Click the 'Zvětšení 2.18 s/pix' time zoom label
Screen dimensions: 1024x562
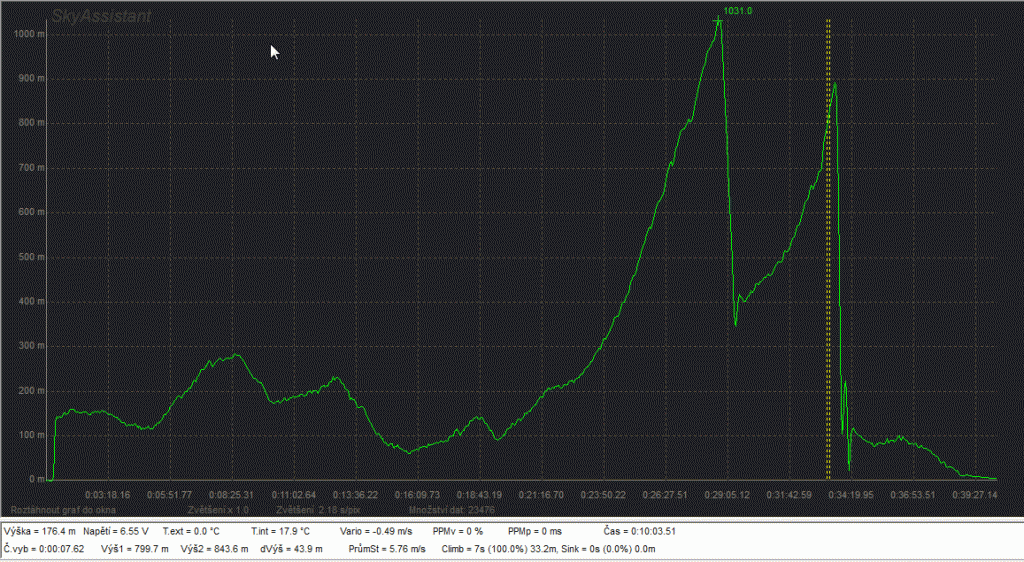(317, 510)
